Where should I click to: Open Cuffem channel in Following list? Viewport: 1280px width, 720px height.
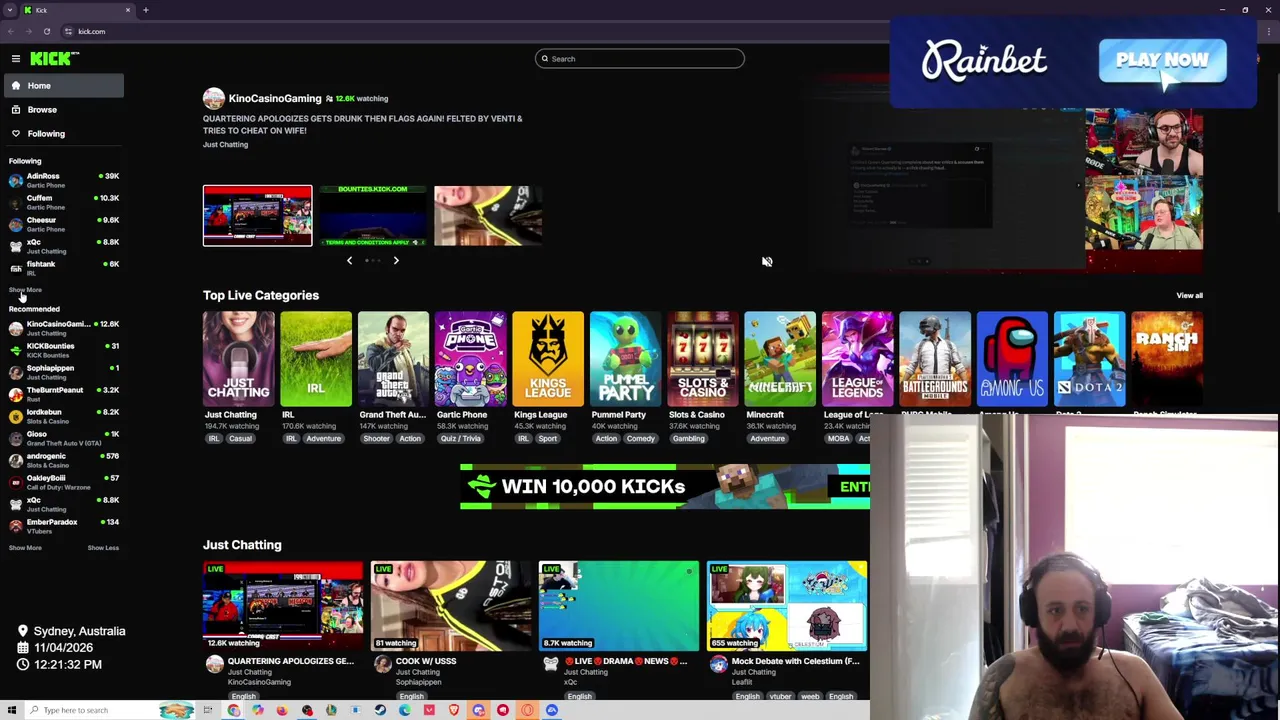62,202
